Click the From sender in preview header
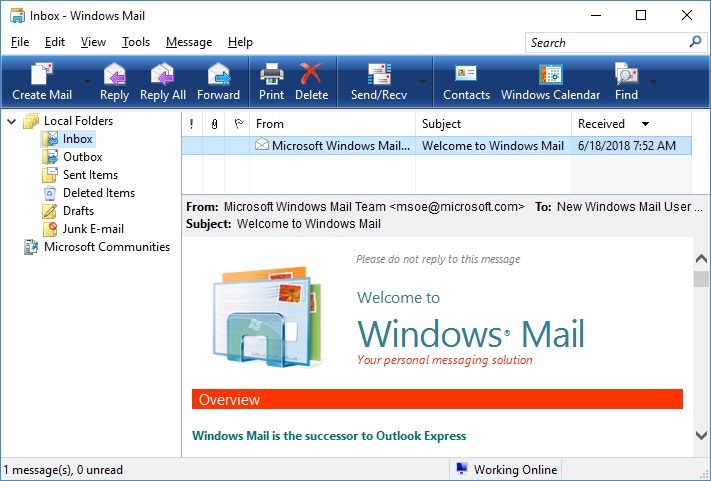The image size is (711, 481). pyautogui.click(x=374, y=207)
